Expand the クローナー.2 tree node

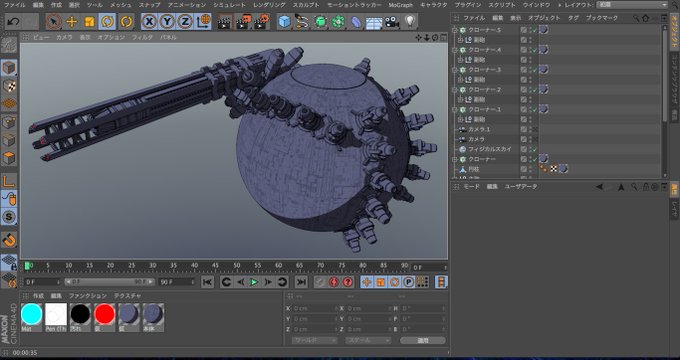pos(455,89)
